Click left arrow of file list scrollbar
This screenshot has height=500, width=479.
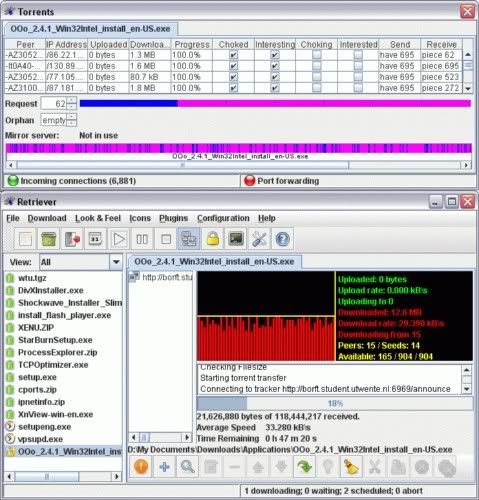pyautogui.click(x=9, y=476)
